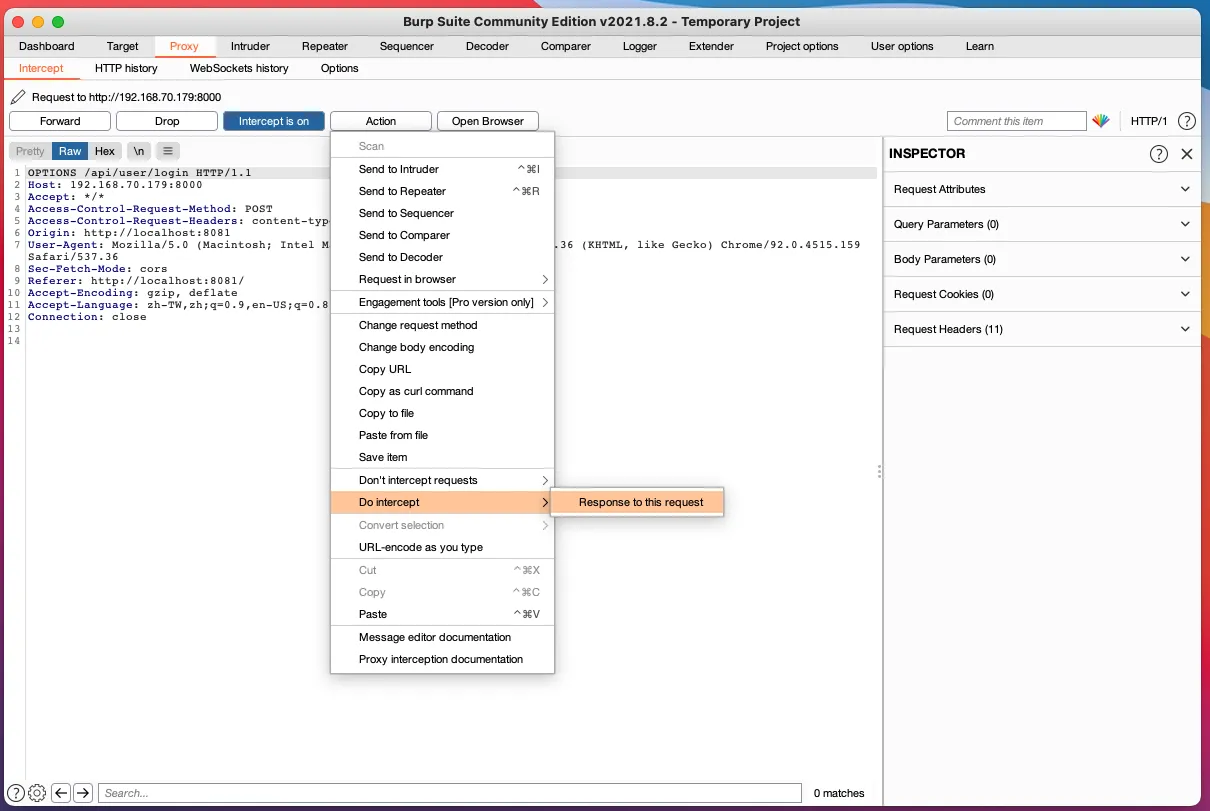Choose Send to Decoder
The width and height of the screenshot is (1210, 811).
click(x=442, y=257)
